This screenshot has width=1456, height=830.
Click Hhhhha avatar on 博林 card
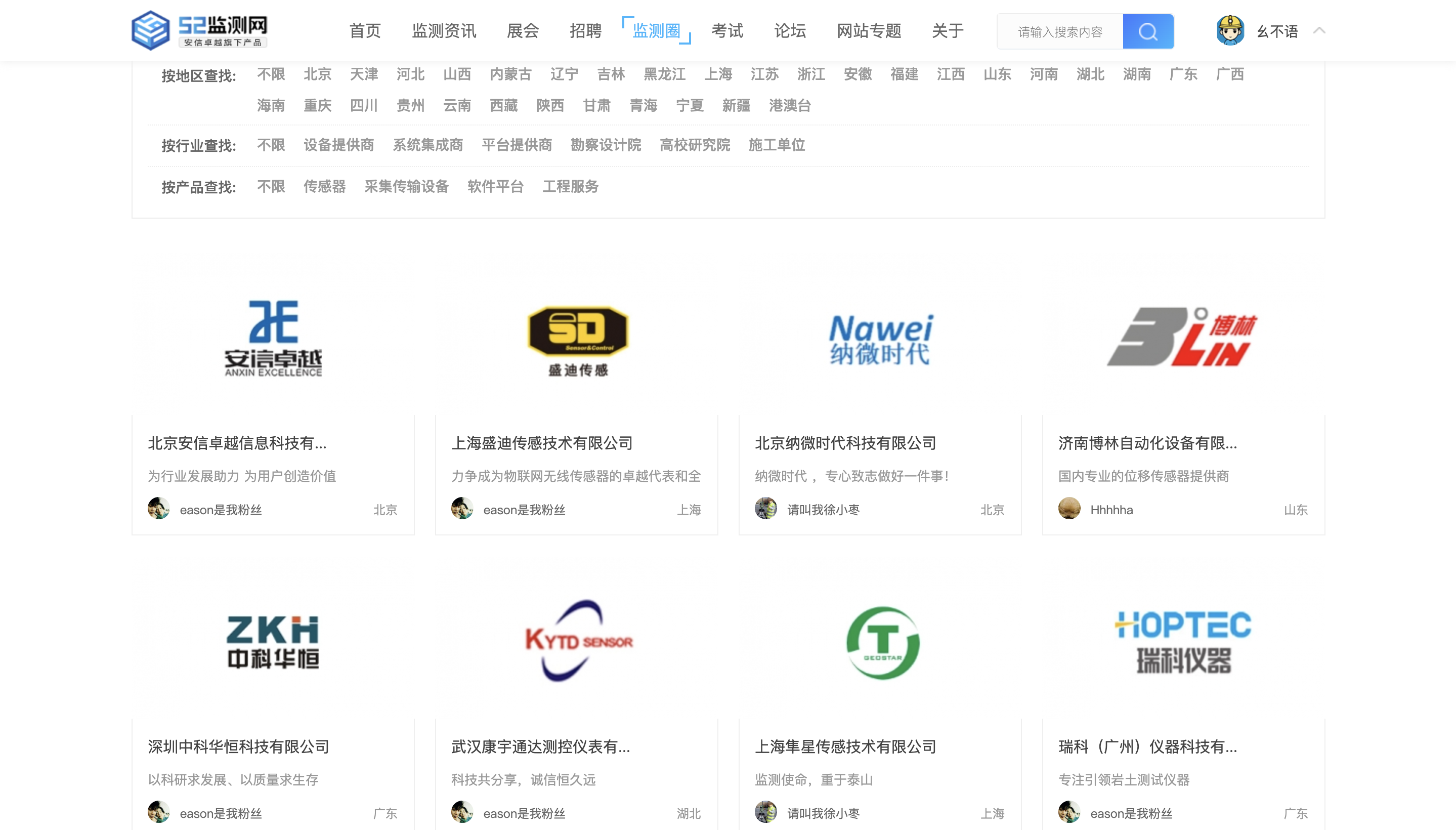click(x=1069, y=509)
